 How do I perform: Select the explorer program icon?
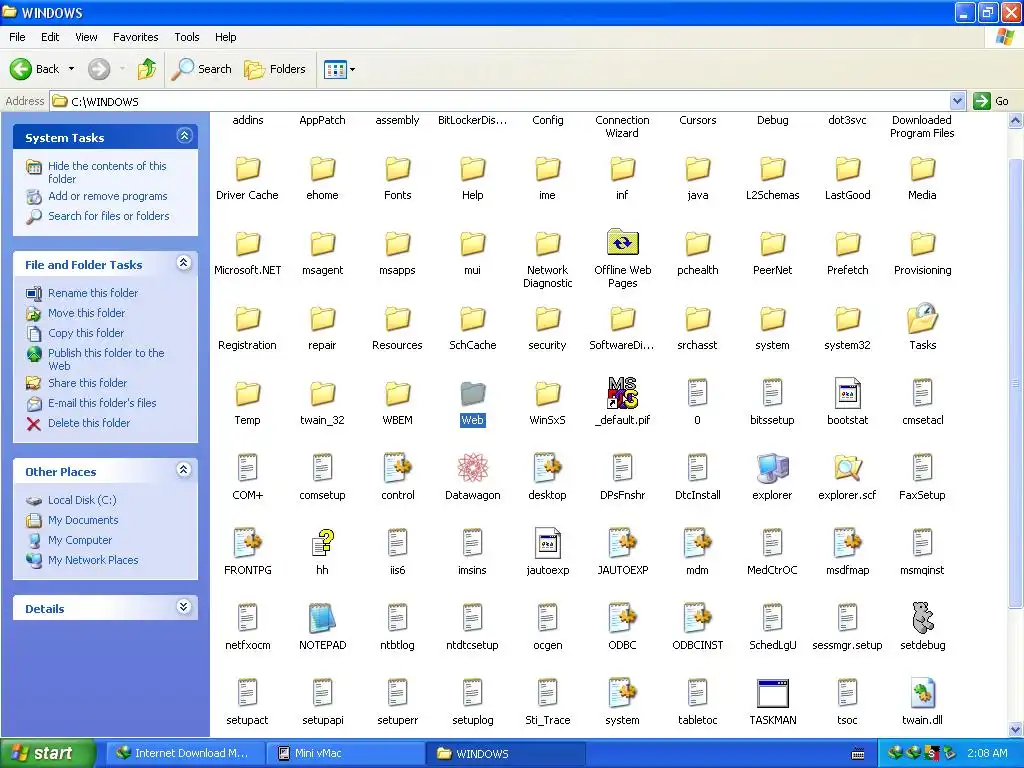tap(772, 468)
